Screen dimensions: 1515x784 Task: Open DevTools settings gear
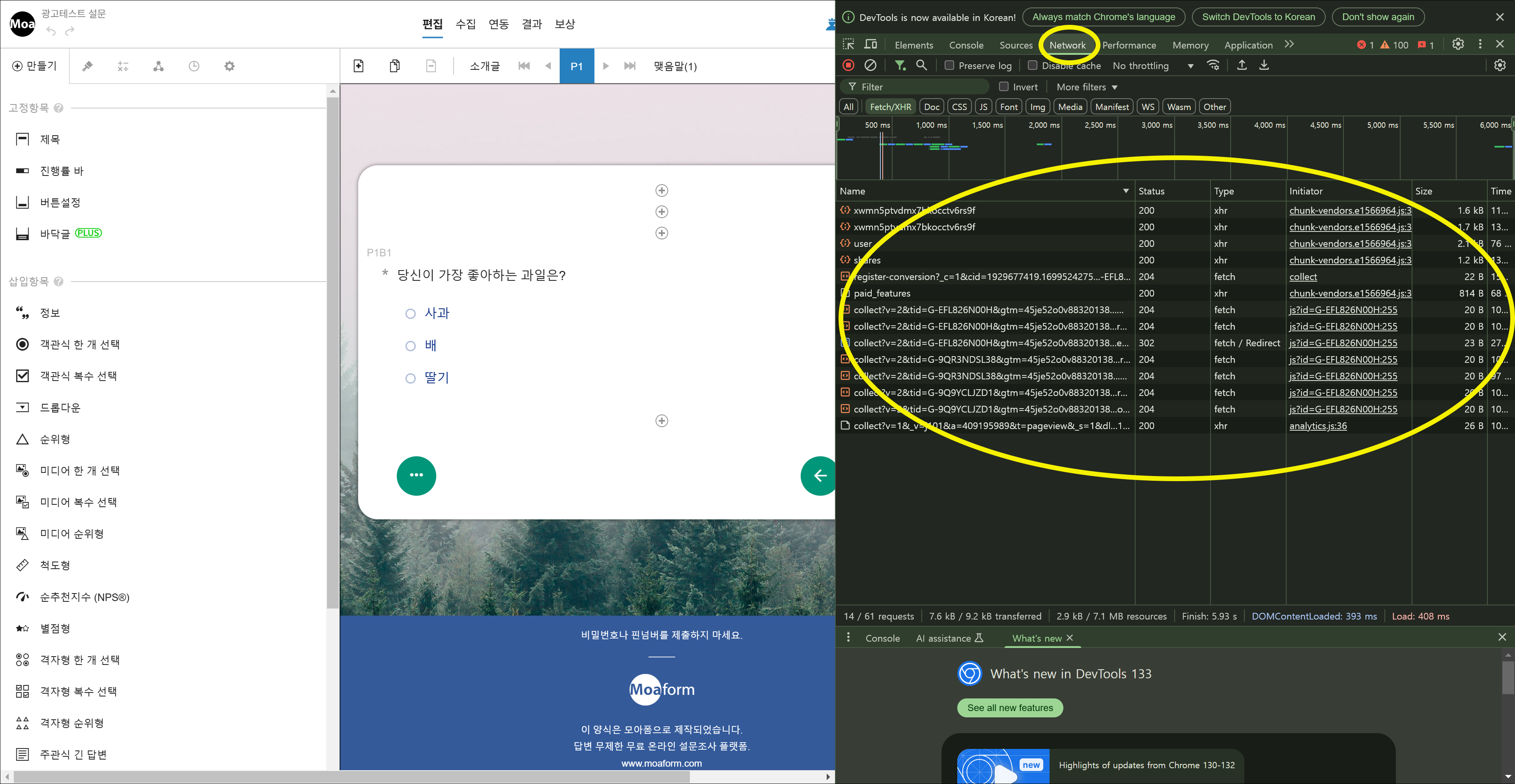(x=1458, y=45)
